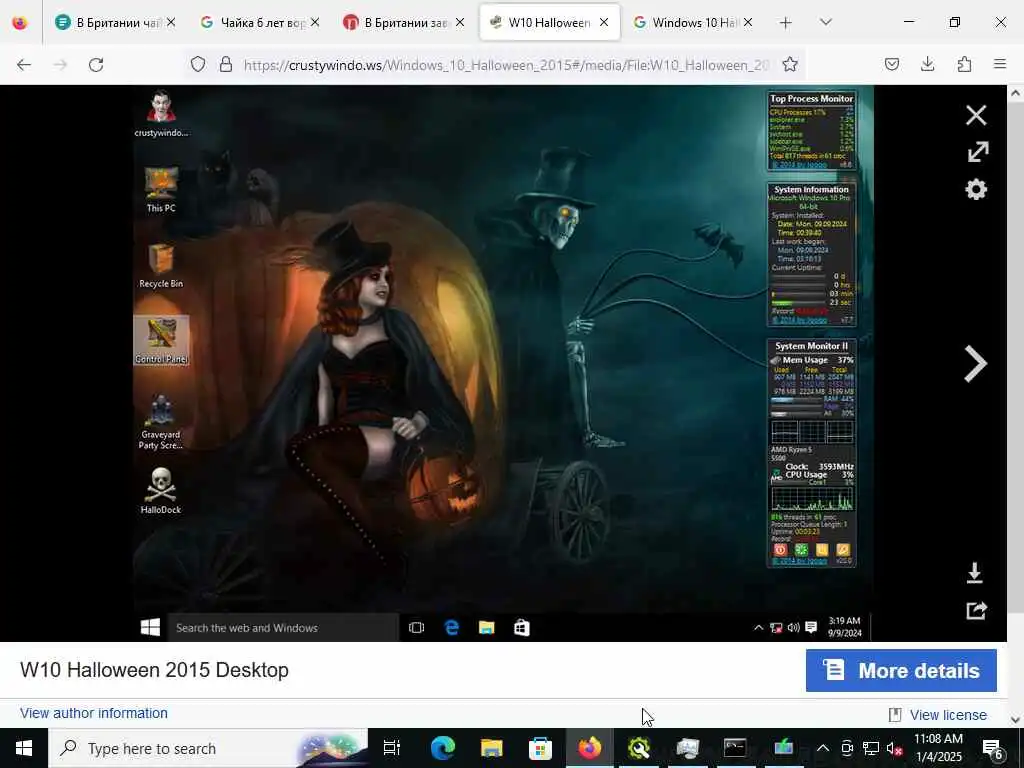The width and height of the screenshot is (1024, 768).
Task: Show hidden system tray icons chevron
Action: point(823,748)
